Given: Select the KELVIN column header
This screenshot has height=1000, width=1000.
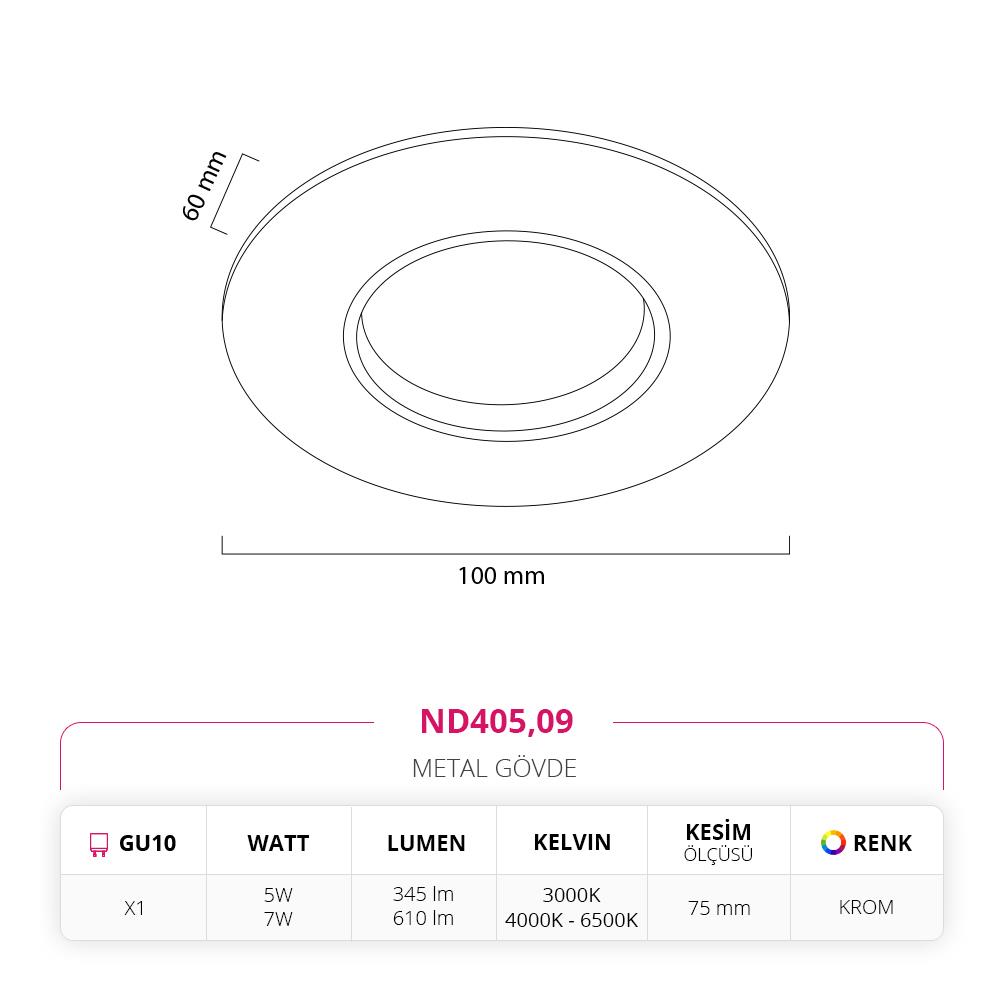Looking at the screenshot, I should (x=572, y=842).
